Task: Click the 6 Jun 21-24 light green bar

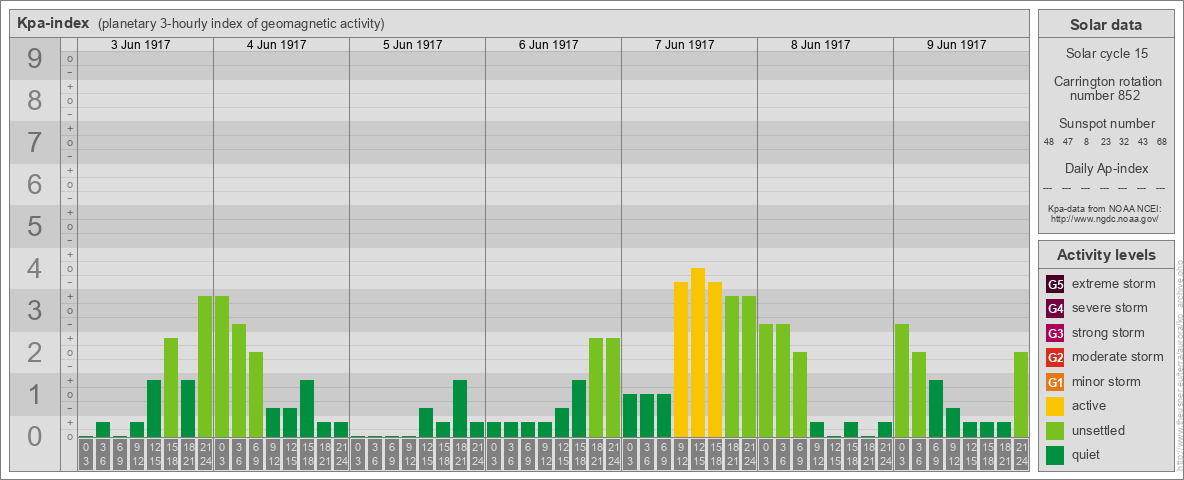Action: [612, 388]
